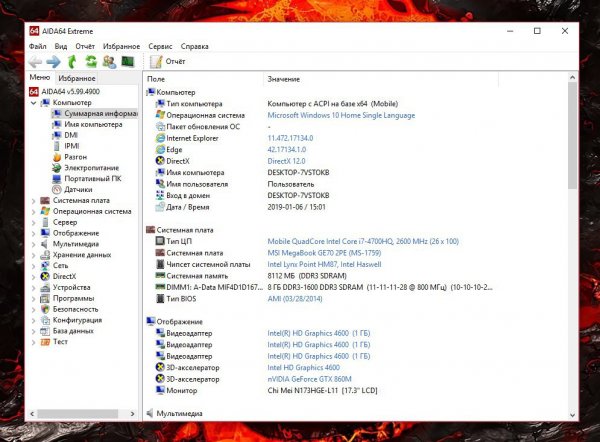The width and height of the screenshot is (600, 442).
Task: Click the Программы tree icon
Action: (45, 298)
